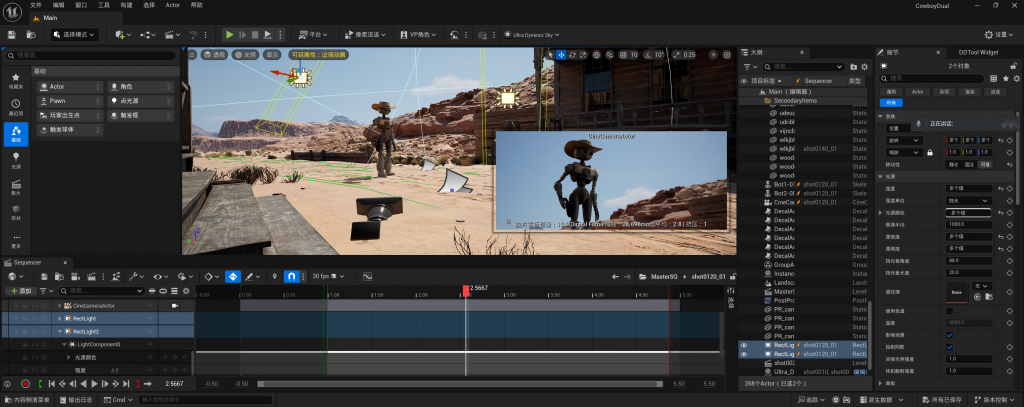Screen dimensions: 1024x407
Task: Toggle the Cast Shadows checkbox in Details
Action: 949,347
